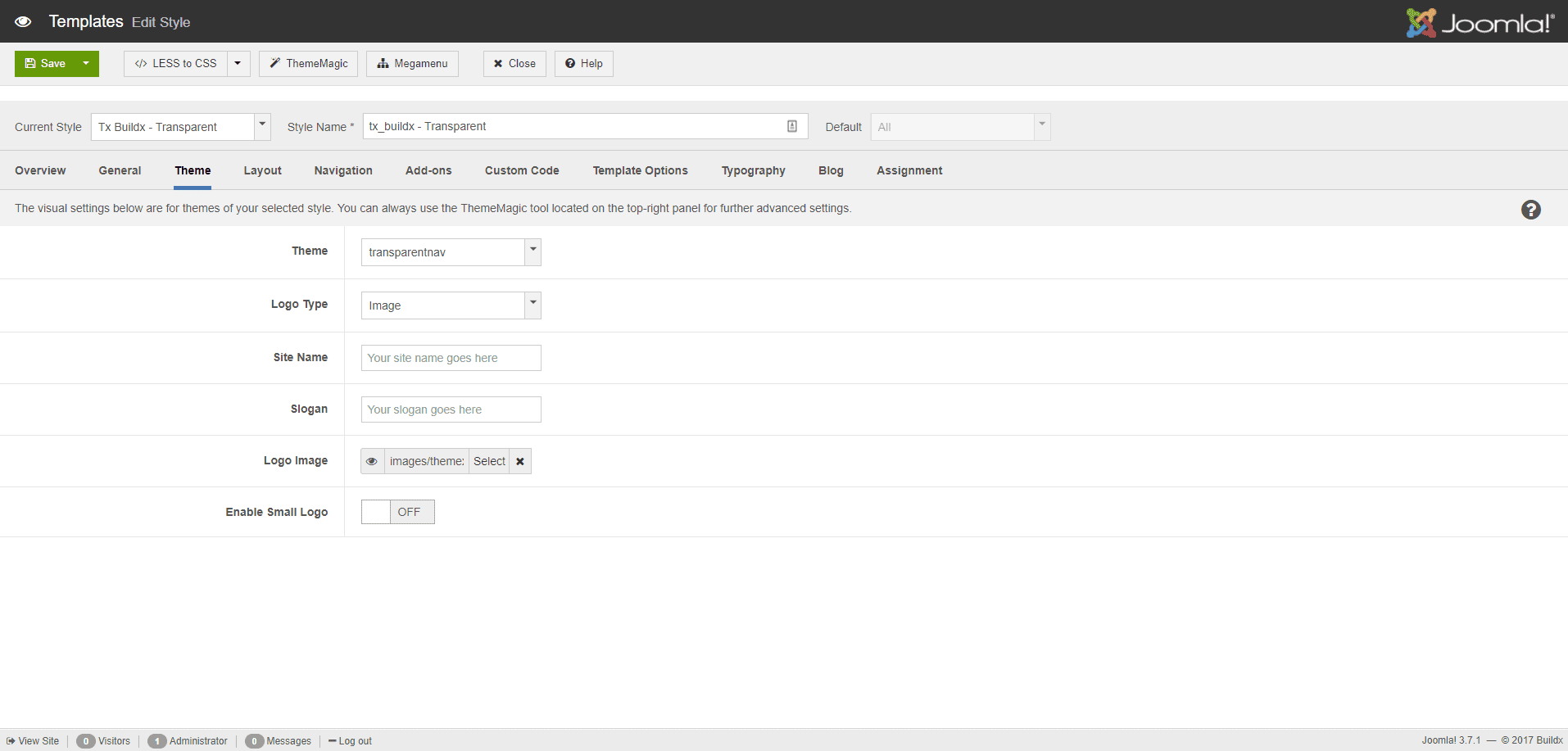The height and width of the screenshot is (751, 1568).
Task: Select the LESS to CSS tool
Action: coord(177,63)
